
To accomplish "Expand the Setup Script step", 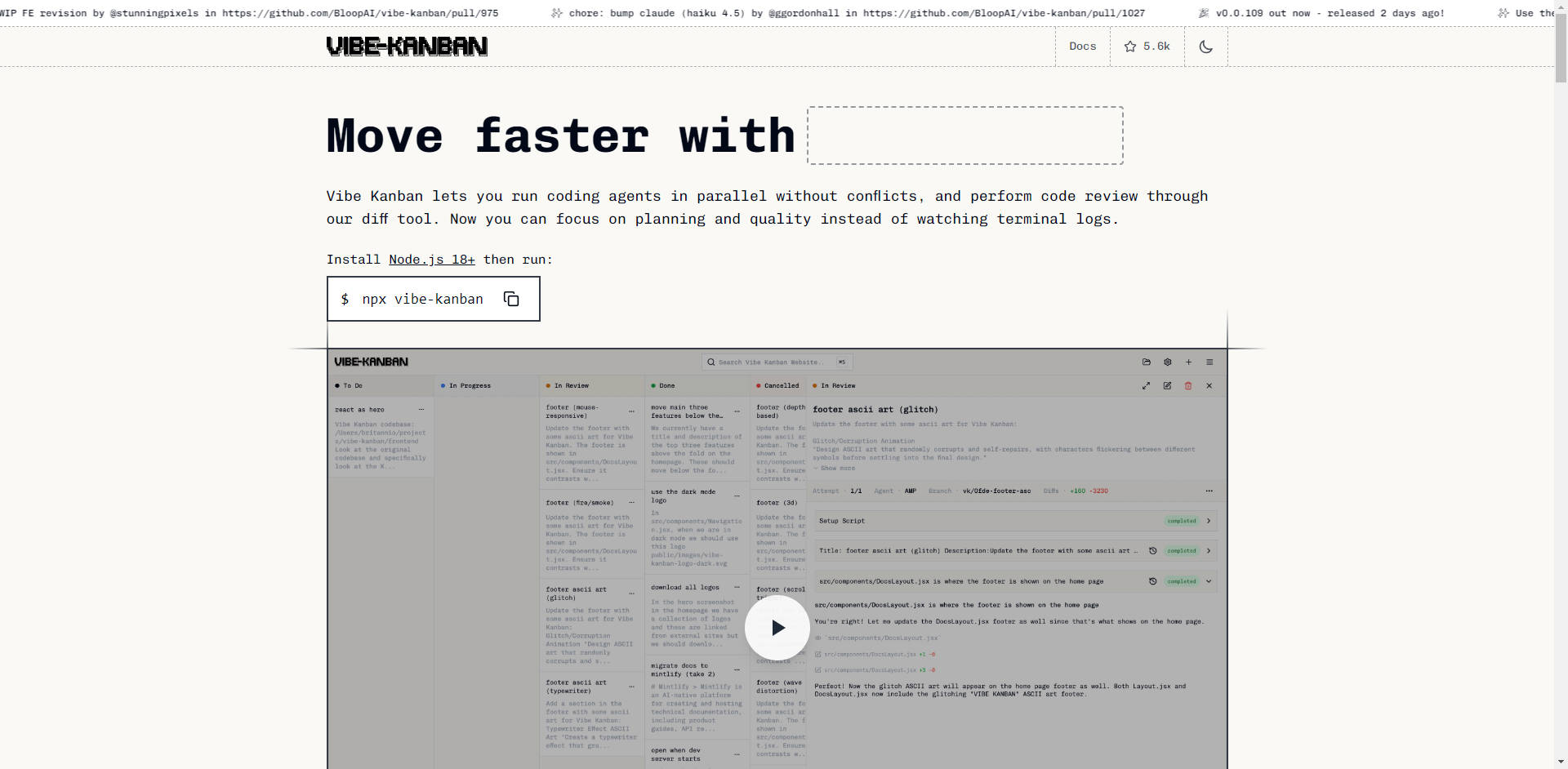I will point(1208,521).
